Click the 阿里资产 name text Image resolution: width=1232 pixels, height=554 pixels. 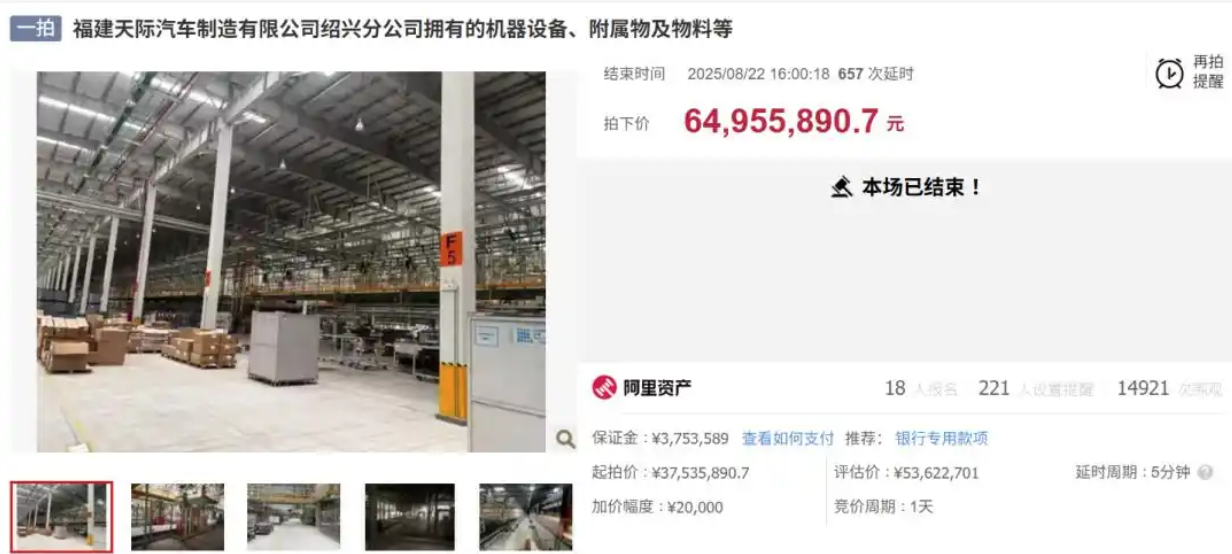(657, 388)
